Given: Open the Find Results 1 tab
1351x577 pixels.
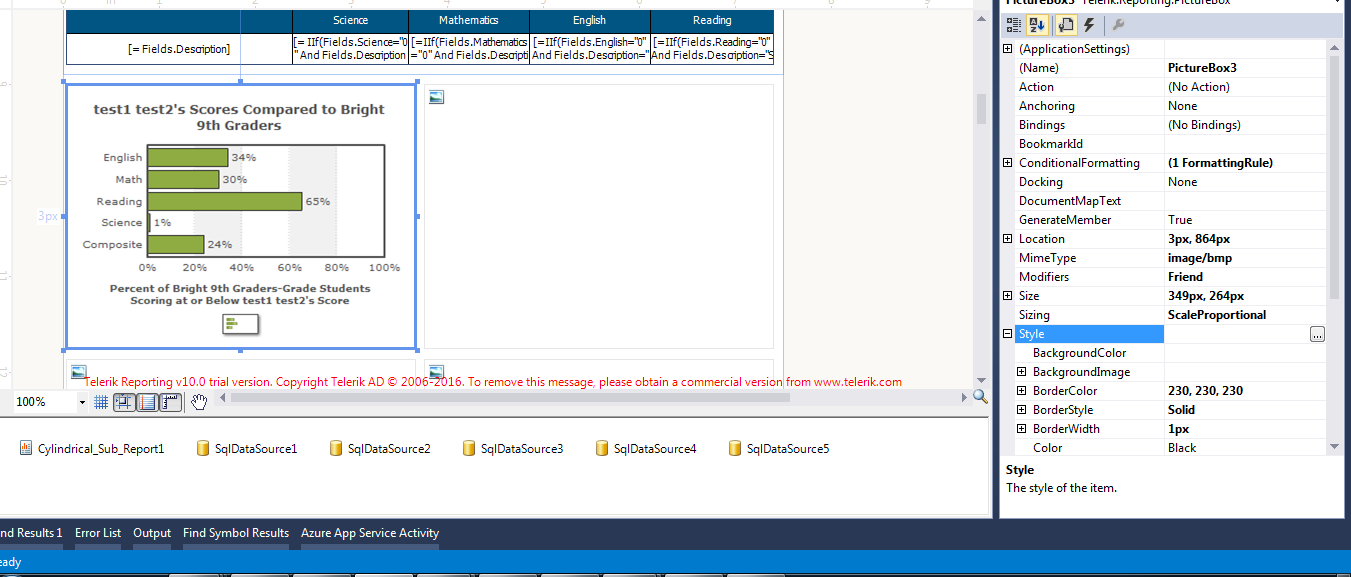Looking at the screenshot, I should point(30,533).
